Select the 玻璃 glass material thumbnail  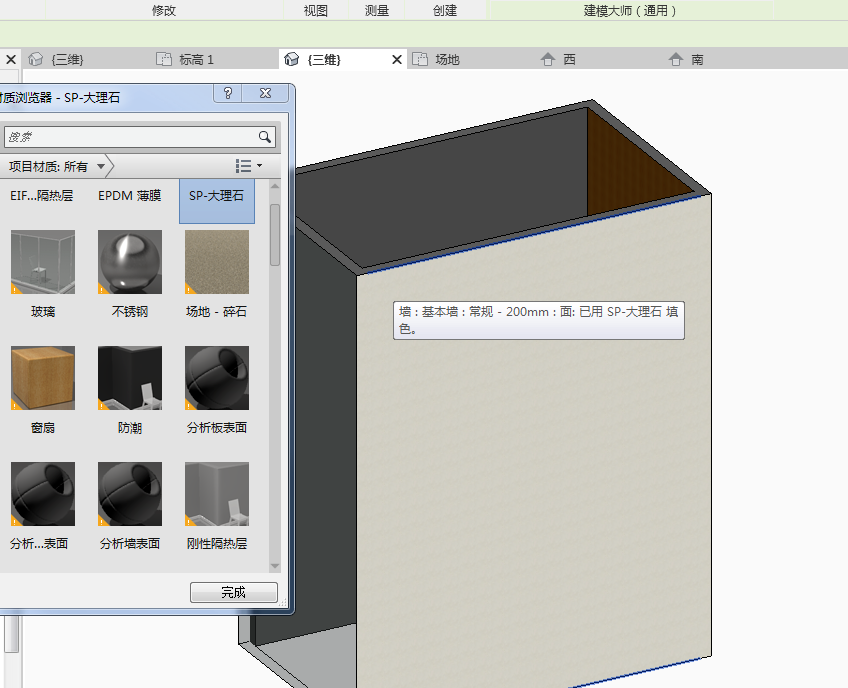click(x=43, y=263)
